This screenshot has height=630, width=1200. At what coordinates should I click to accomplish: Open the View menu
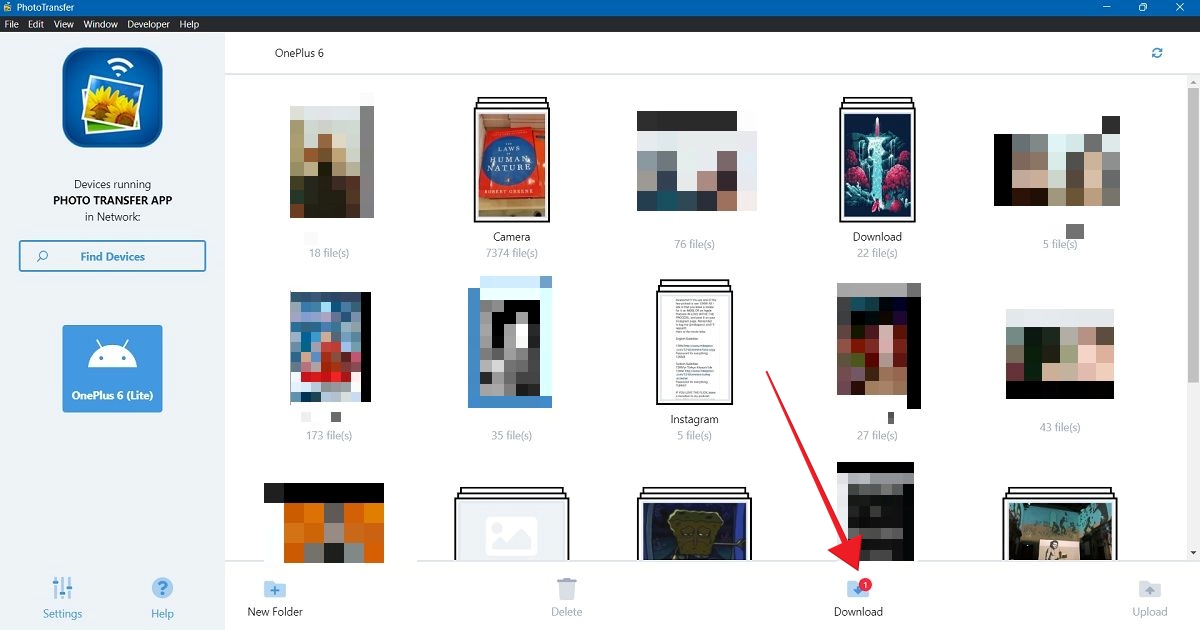63,24
